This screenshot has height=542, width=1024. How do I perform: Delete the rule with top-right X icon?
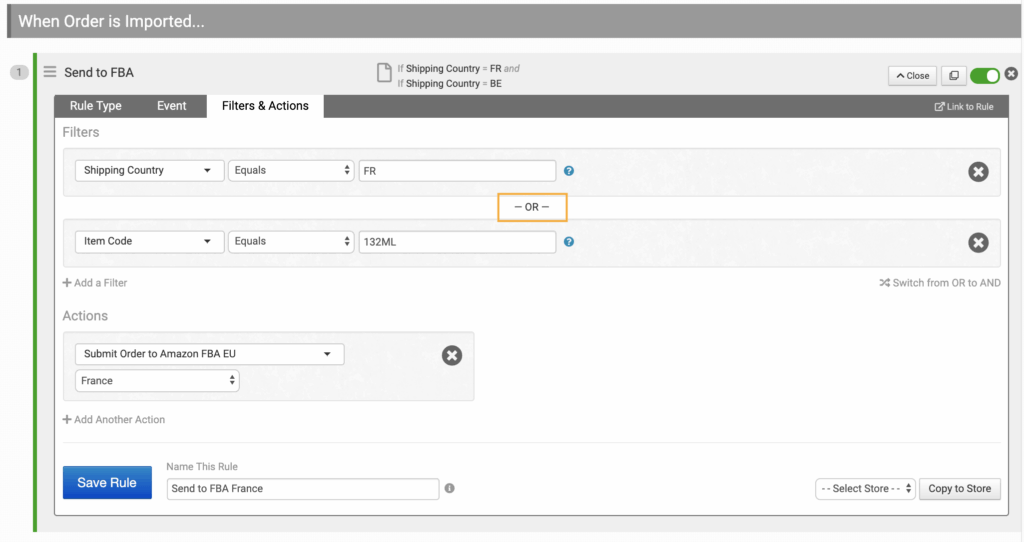tap(1011, 74)
